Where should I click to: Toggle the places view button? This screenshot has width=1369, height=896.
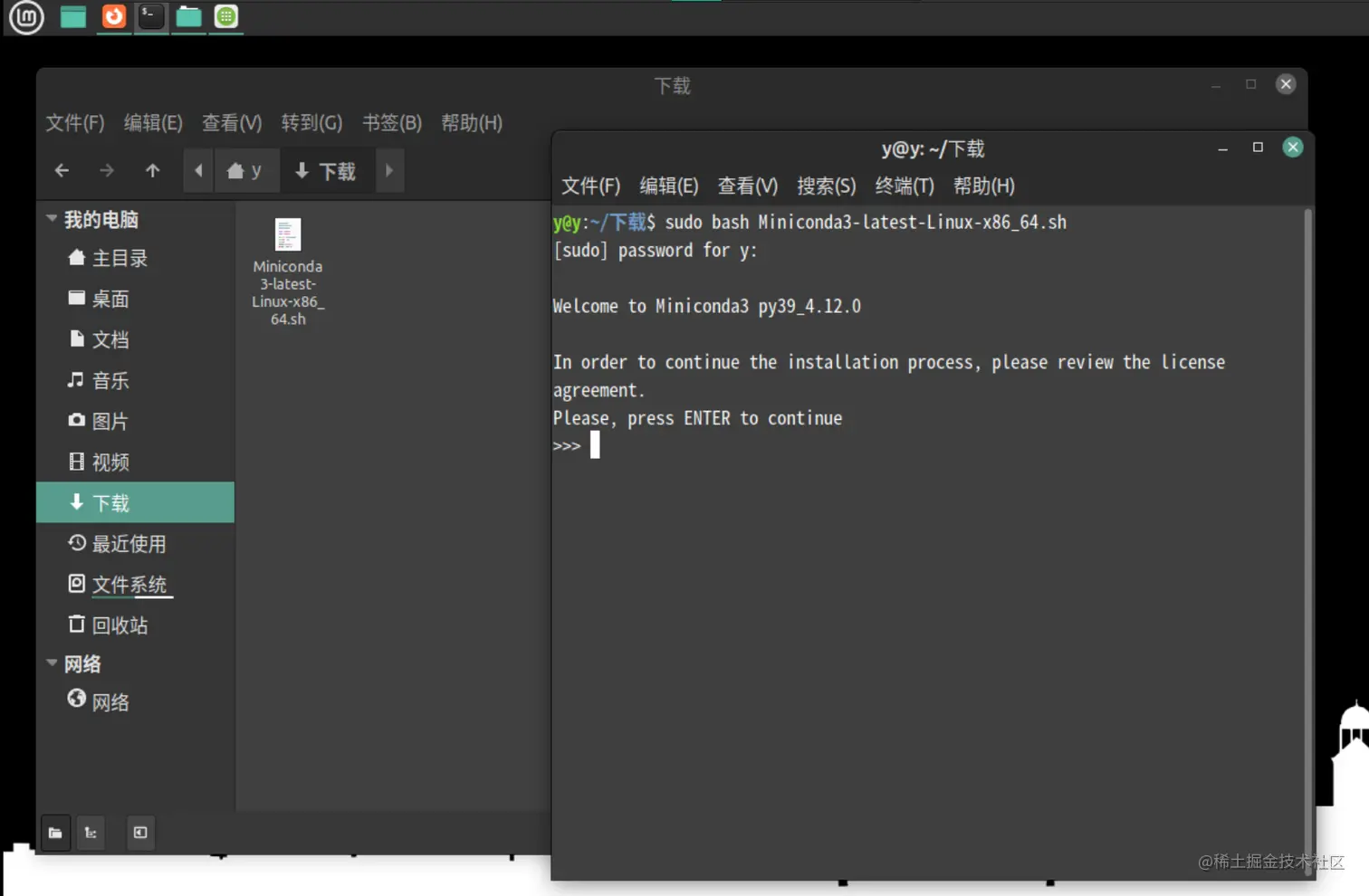click(x=55, y=833)
